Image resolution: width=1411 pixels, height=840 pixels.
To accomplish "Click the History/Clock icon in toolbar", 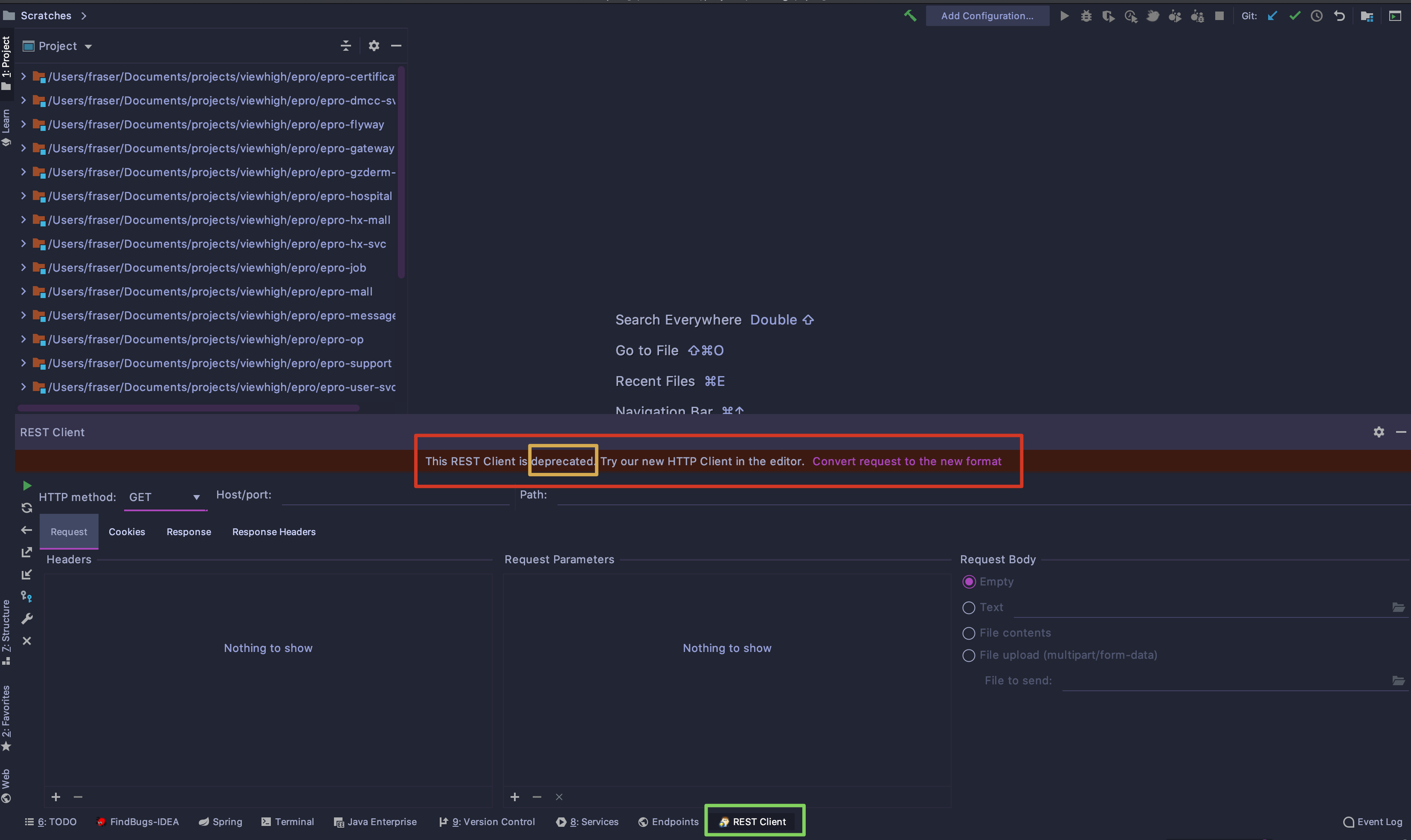I will (1317, 15).
